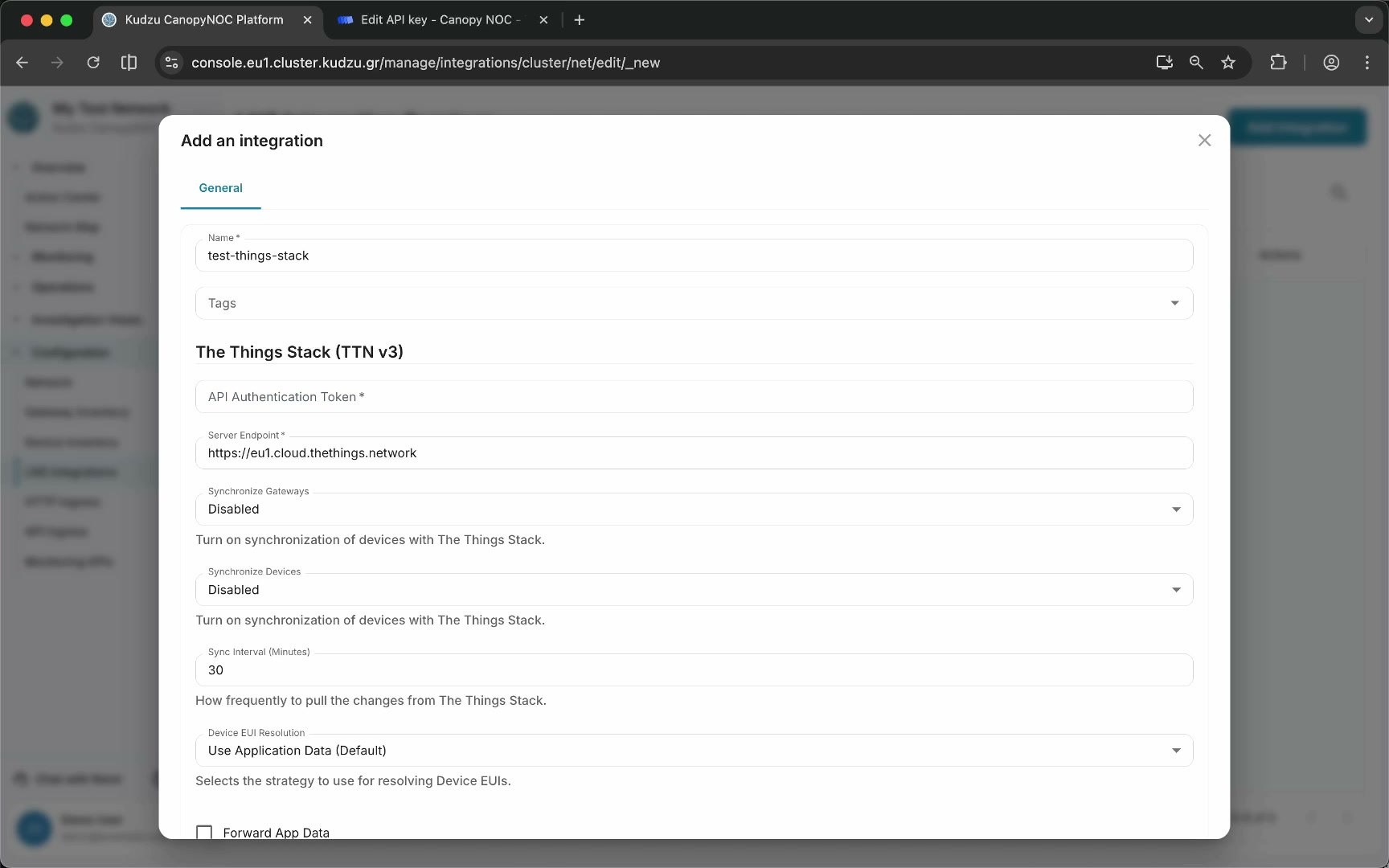The height and width of the screenshot is (868, 1389).
Task: Open the Tags dropdown
Action: 694,304
